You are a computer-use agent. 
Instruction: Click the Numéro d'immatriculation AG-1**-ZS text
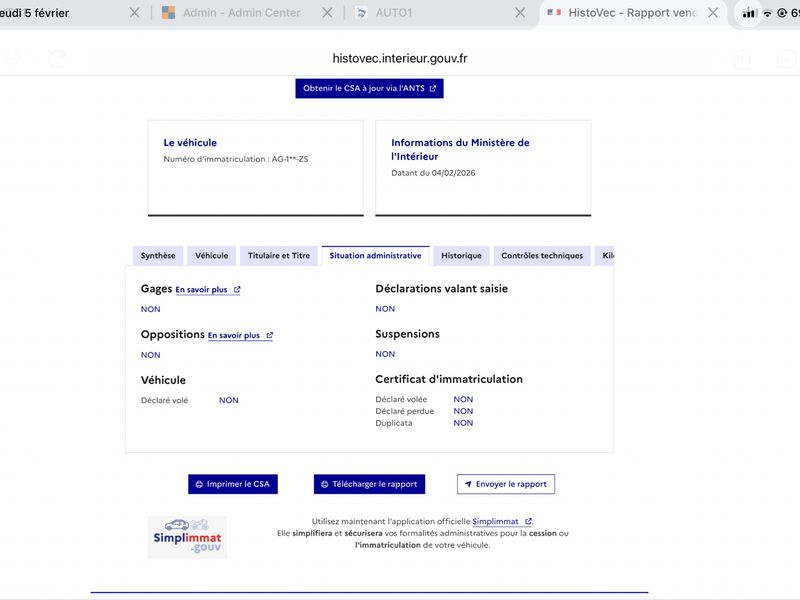[236, 159]
